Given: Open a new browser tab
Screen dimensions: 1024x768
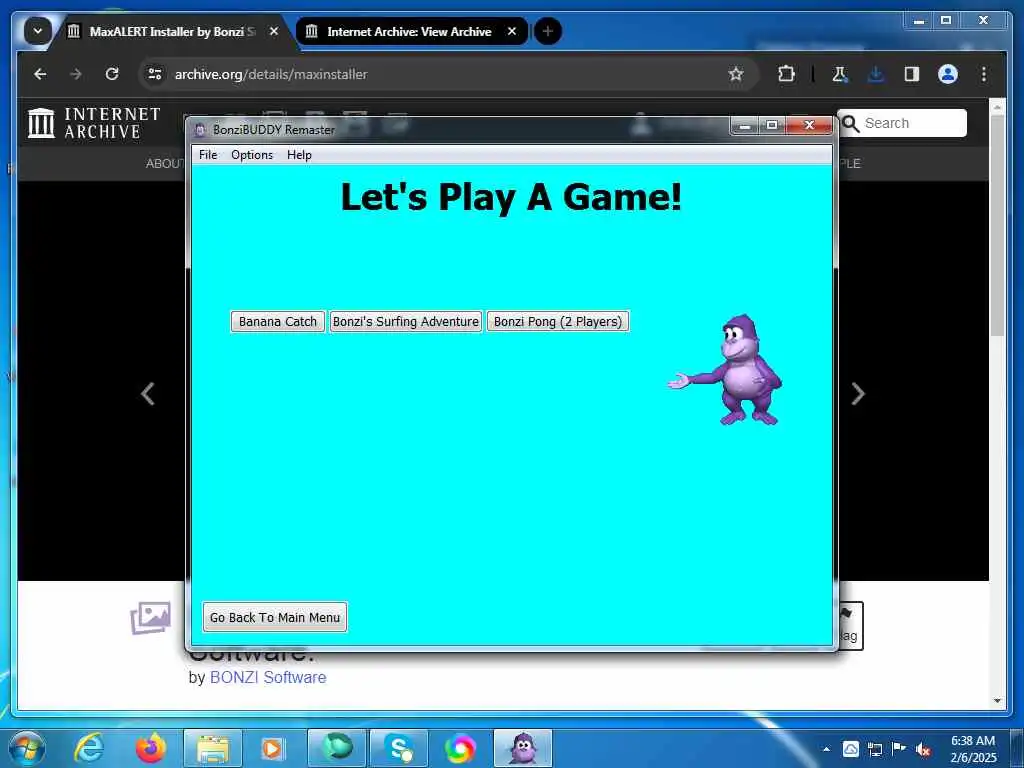Looking at the screenshot, I should [548, 31].
